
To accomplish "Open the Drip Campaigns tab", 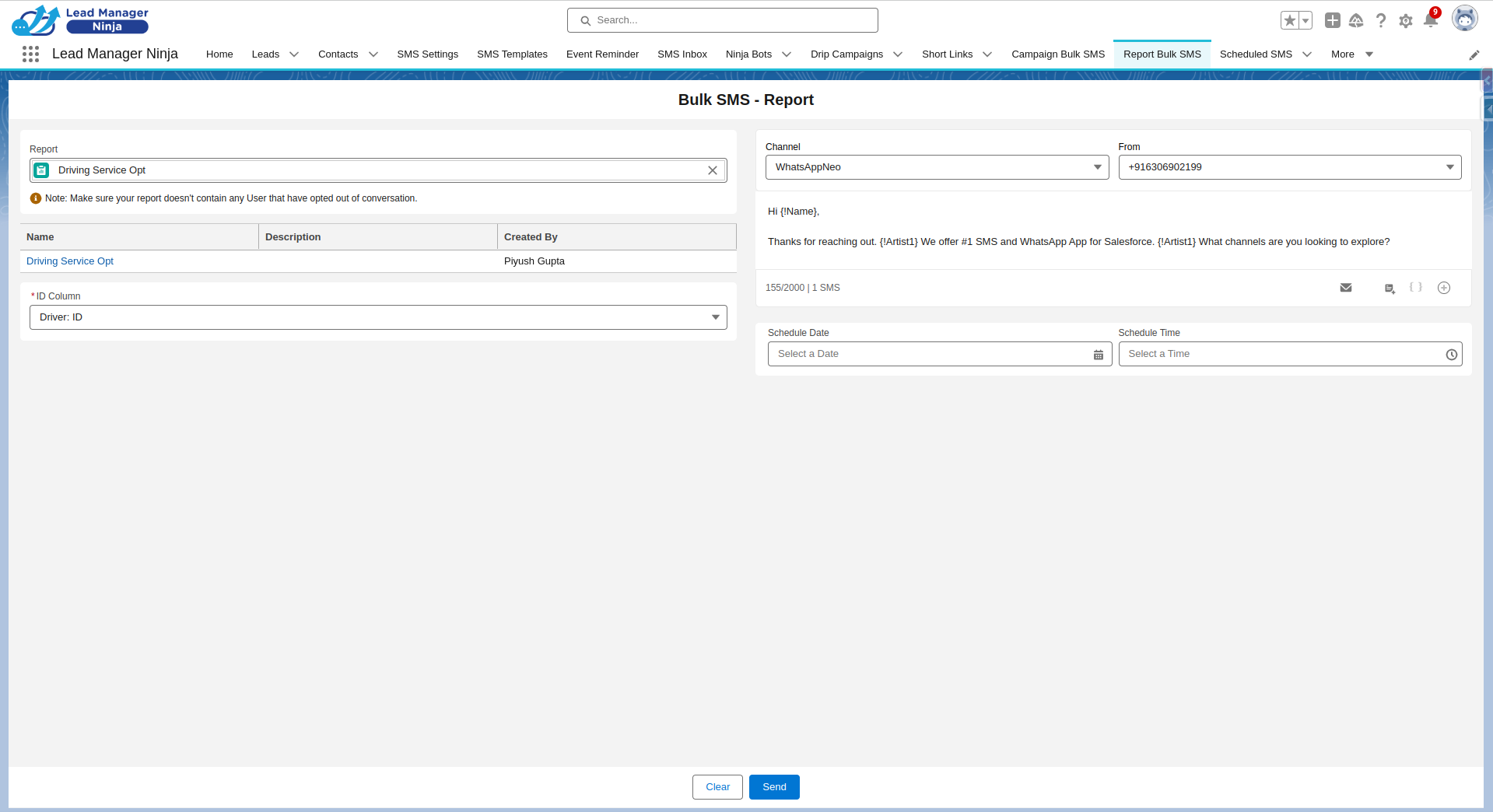I will (846, 54).
